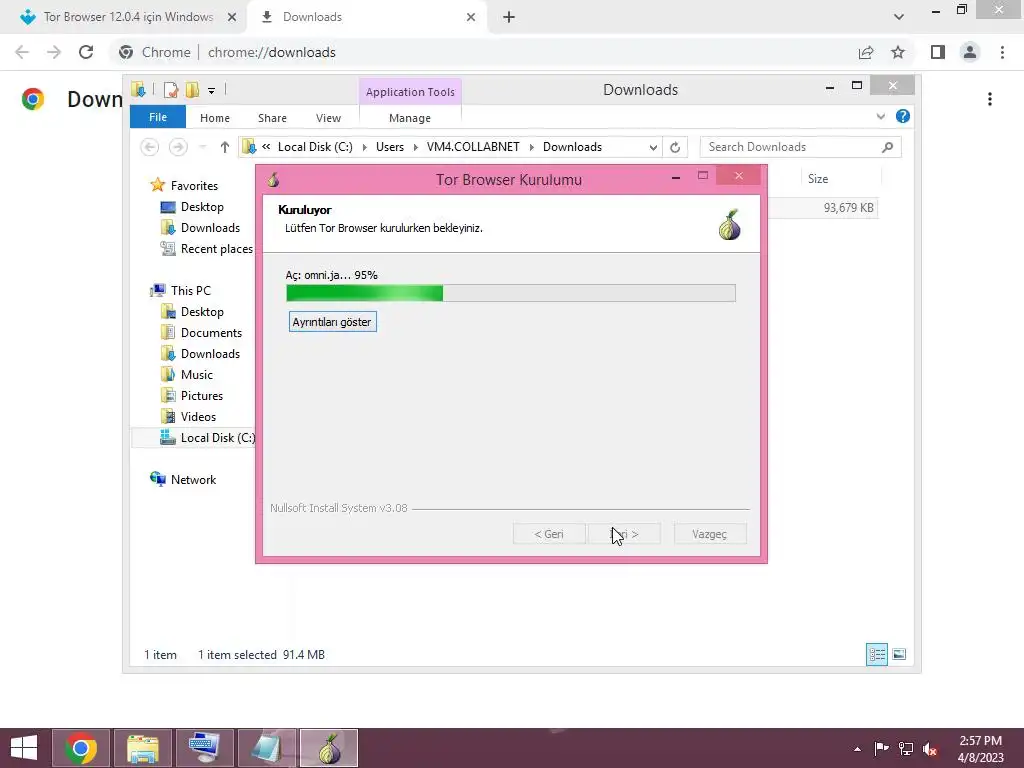1024x768 pixels.
Task: Select Favorites in navigation pane
Action: 194,185
